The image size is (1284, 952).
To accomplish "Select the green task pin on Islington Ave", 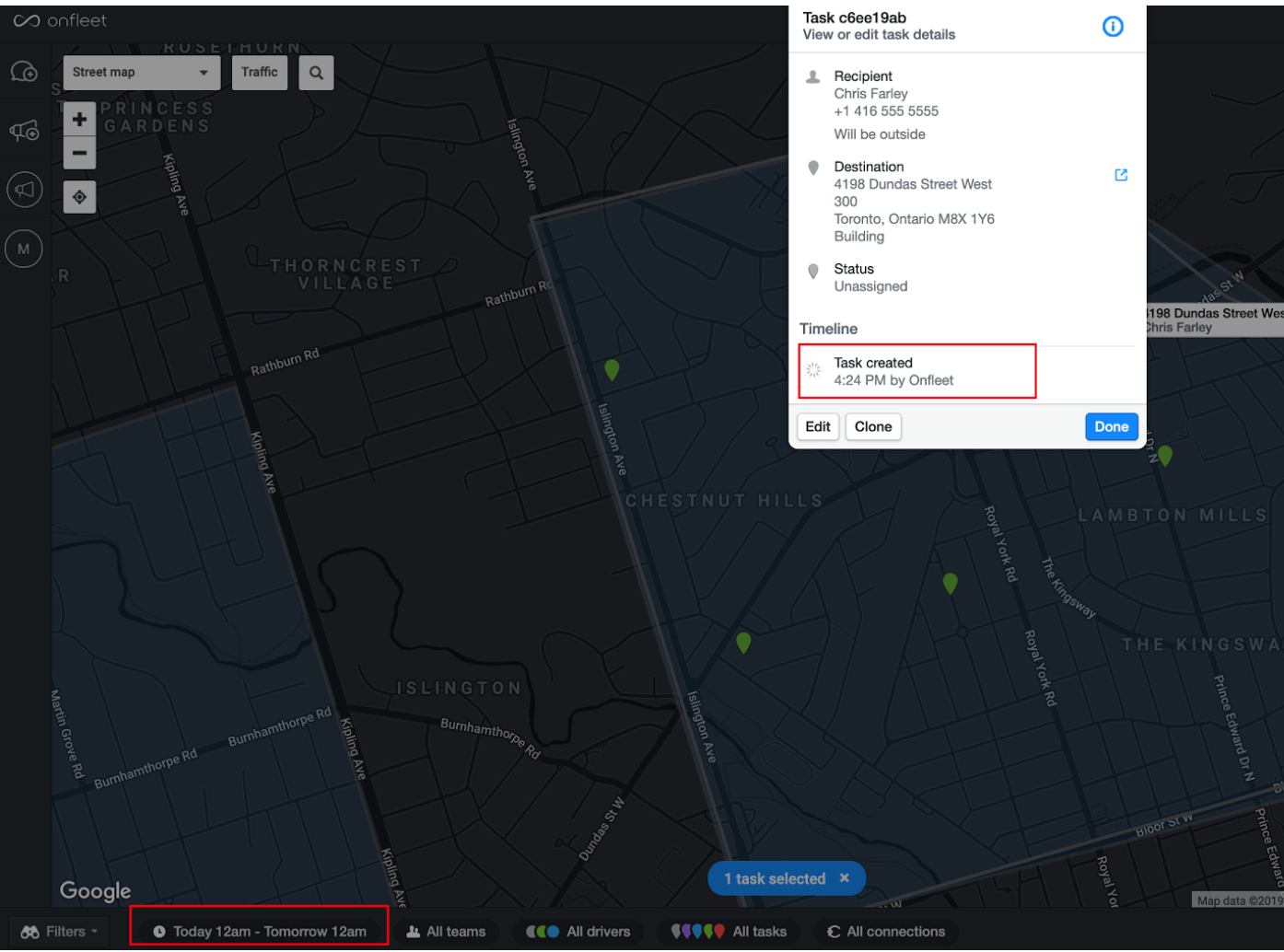I will 612,370.
